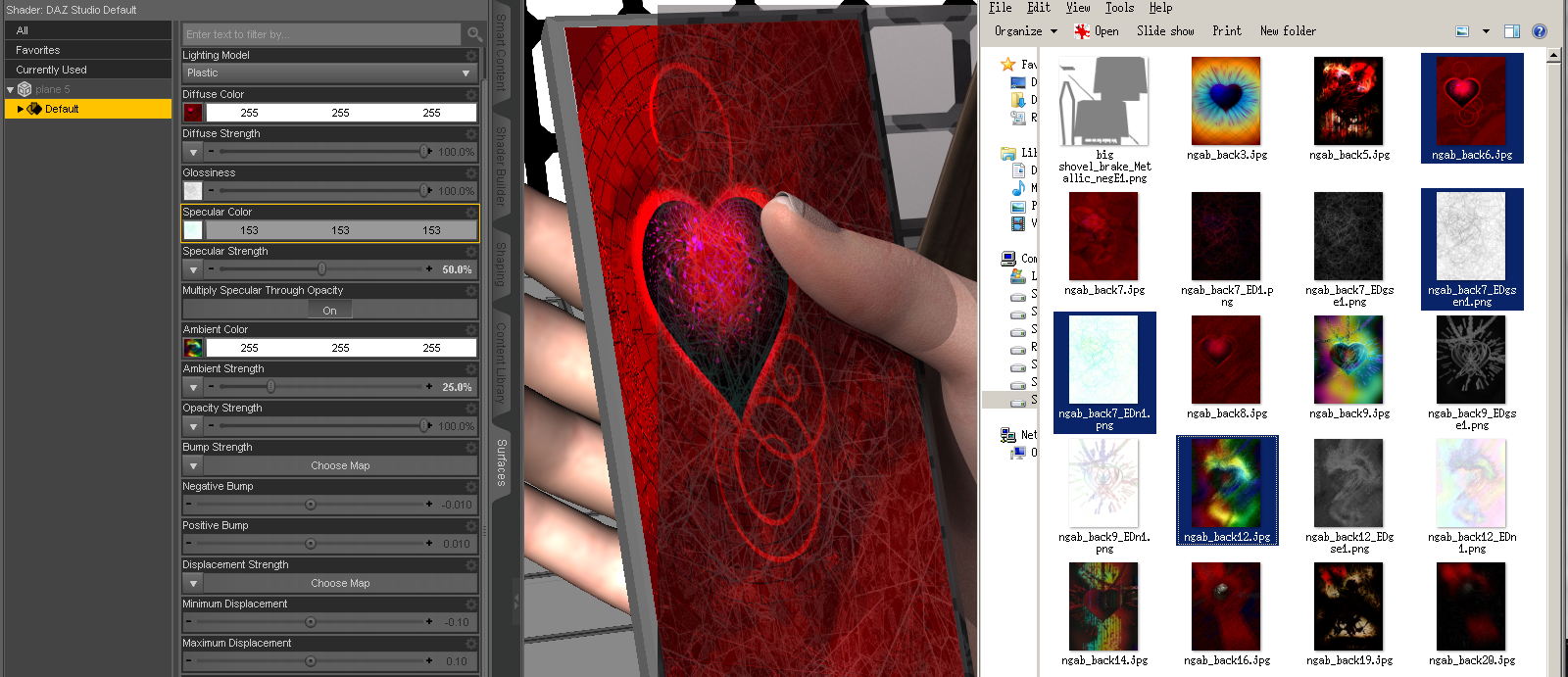
Task: Click the Network icon in Explorer sidebar
Action: [x=1007, y=435]
